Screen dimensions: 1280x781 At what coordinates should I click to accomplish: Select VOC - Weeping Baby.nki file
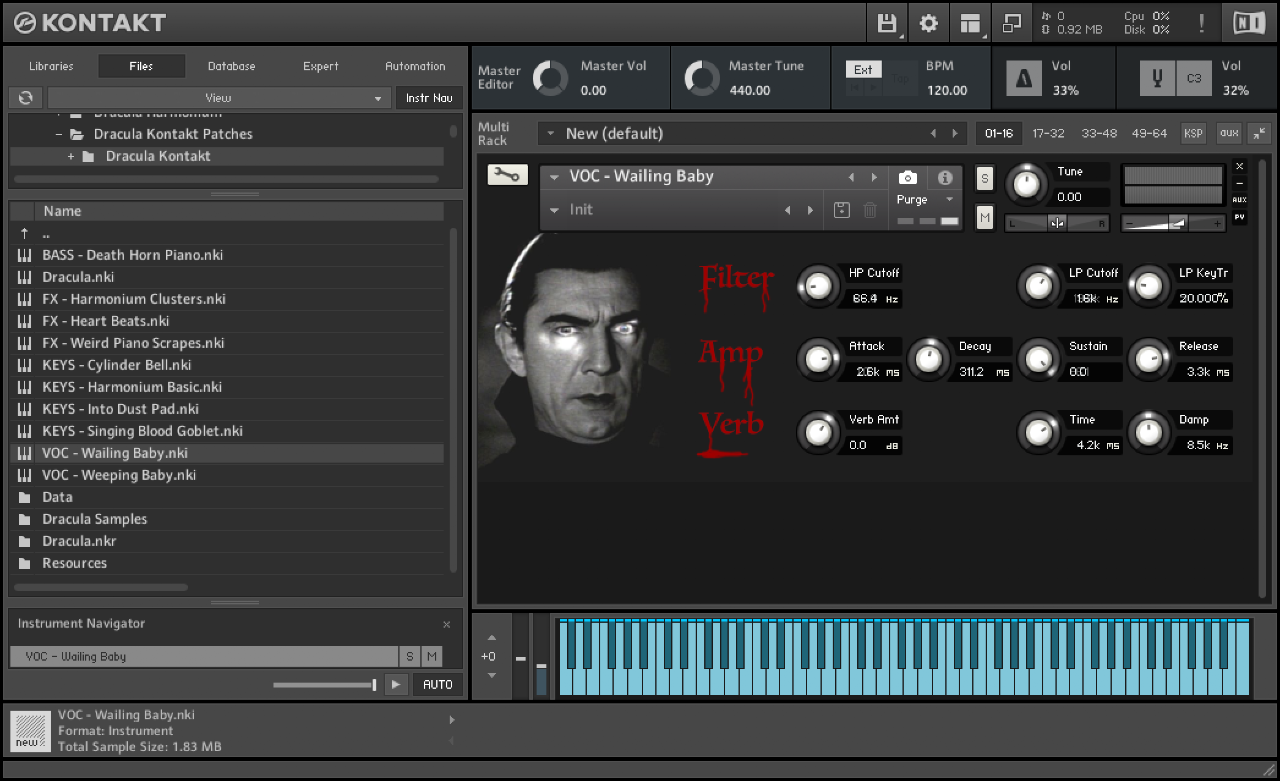click(x=227, y=475)
